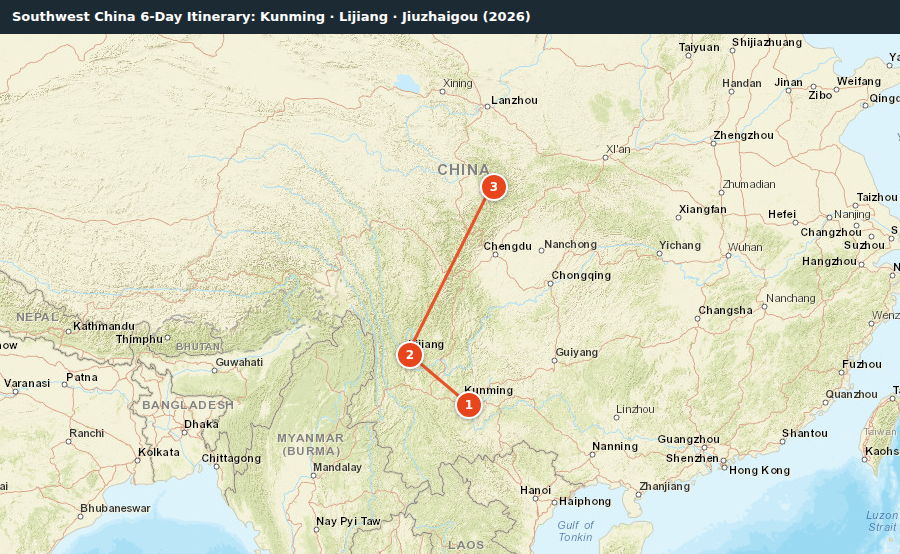Click the Taiyuan city label

click(x=699, y=48)
